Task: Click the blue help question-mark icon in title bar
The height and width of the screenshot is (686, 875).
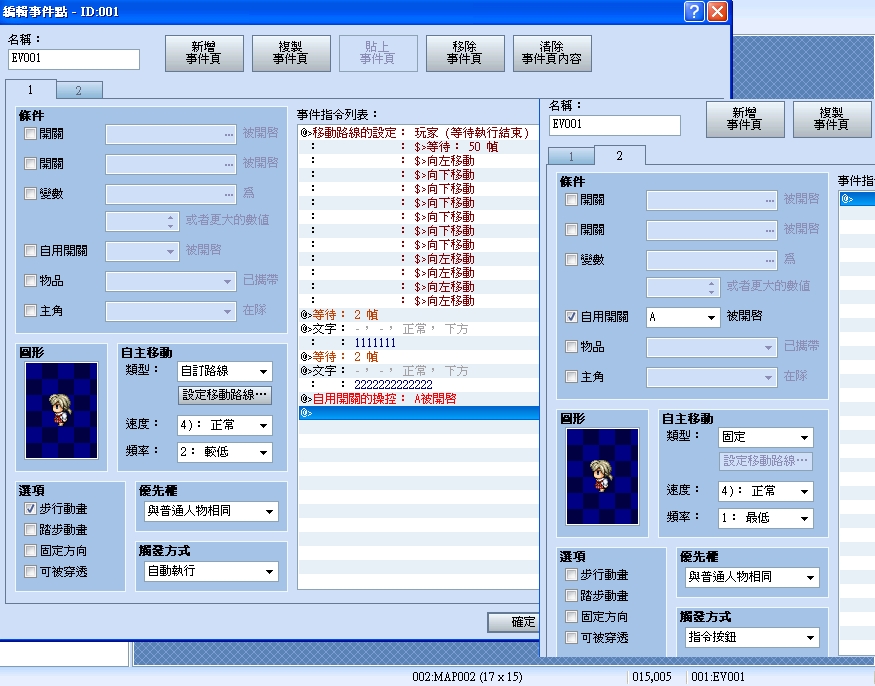Action: coord(694,11)
